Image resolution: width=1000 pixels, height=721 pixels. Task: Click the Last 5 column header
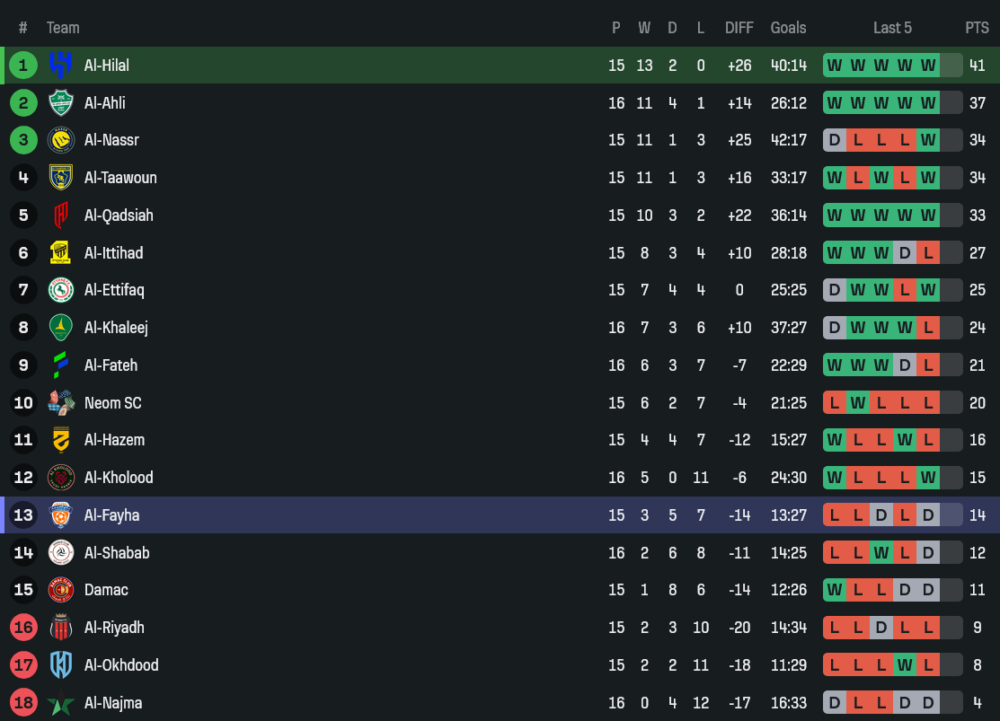coord(892,28)
